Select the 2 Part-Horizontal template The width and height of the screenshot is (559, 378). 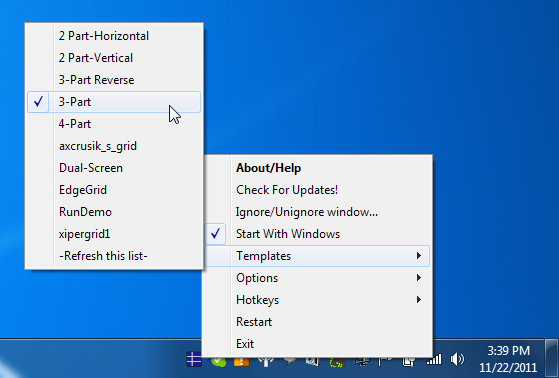(114, 36)
